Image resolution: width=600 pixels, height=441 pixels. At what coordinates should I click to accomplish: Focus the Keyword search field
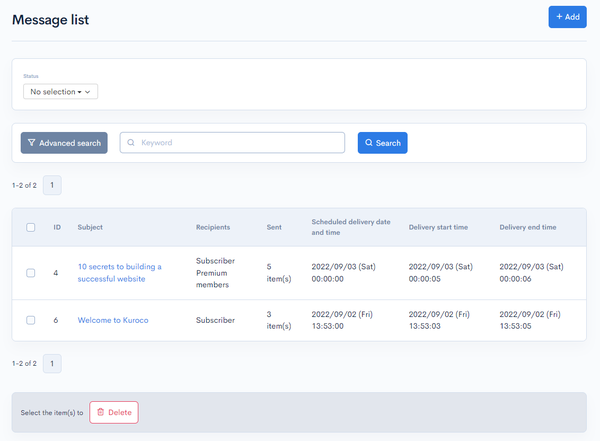232,142
